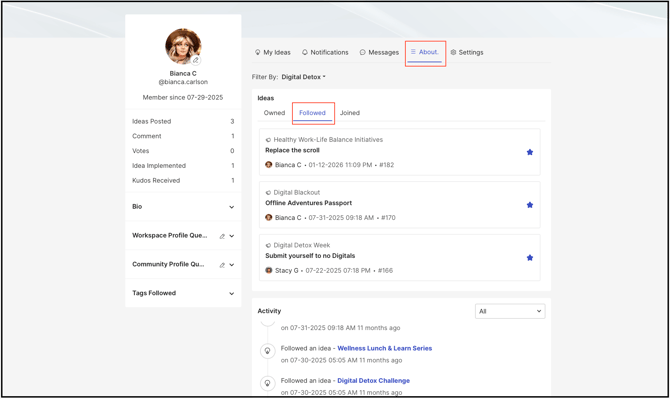The width and height of the screenshot is (670, 399).
Task: Open Digital Detox Challenge link
Action: [x=373, y=381]
